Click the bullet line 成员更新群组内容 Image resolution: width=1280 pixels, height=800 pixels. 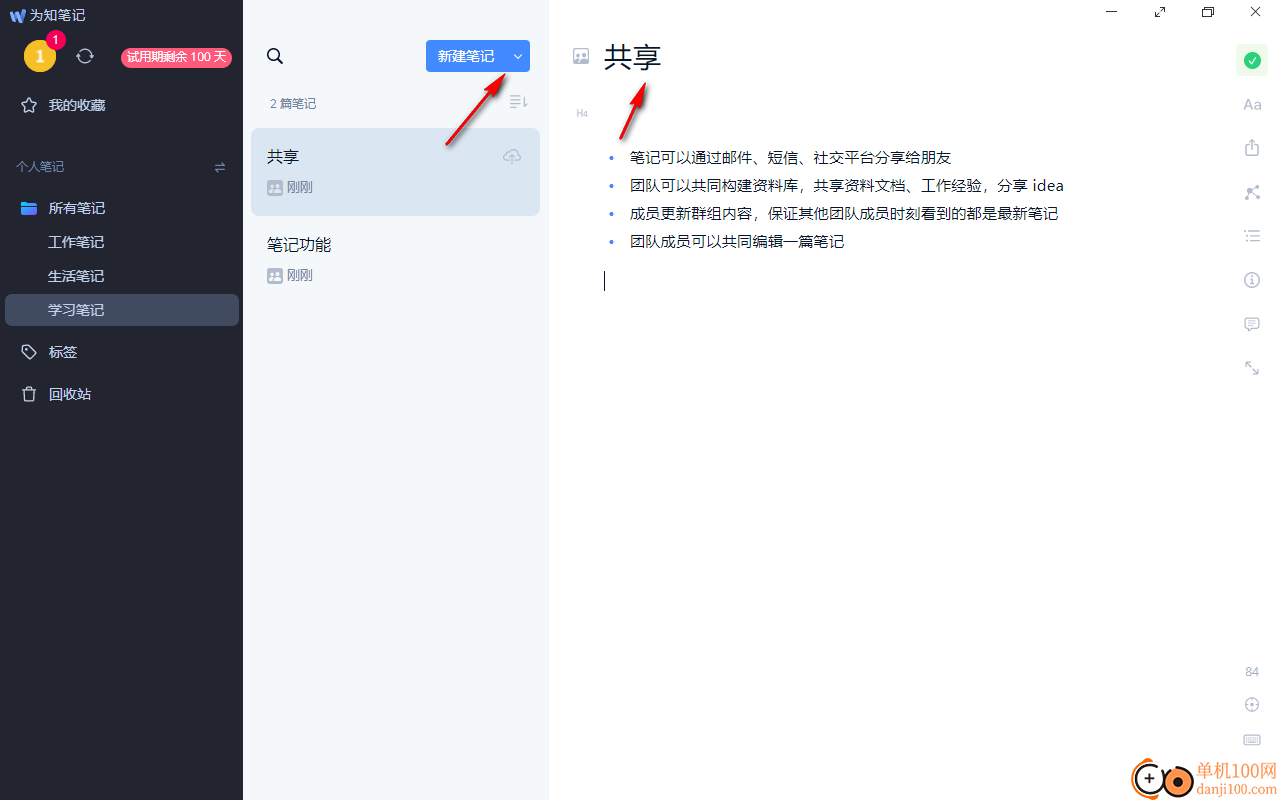tap(843, 213)
